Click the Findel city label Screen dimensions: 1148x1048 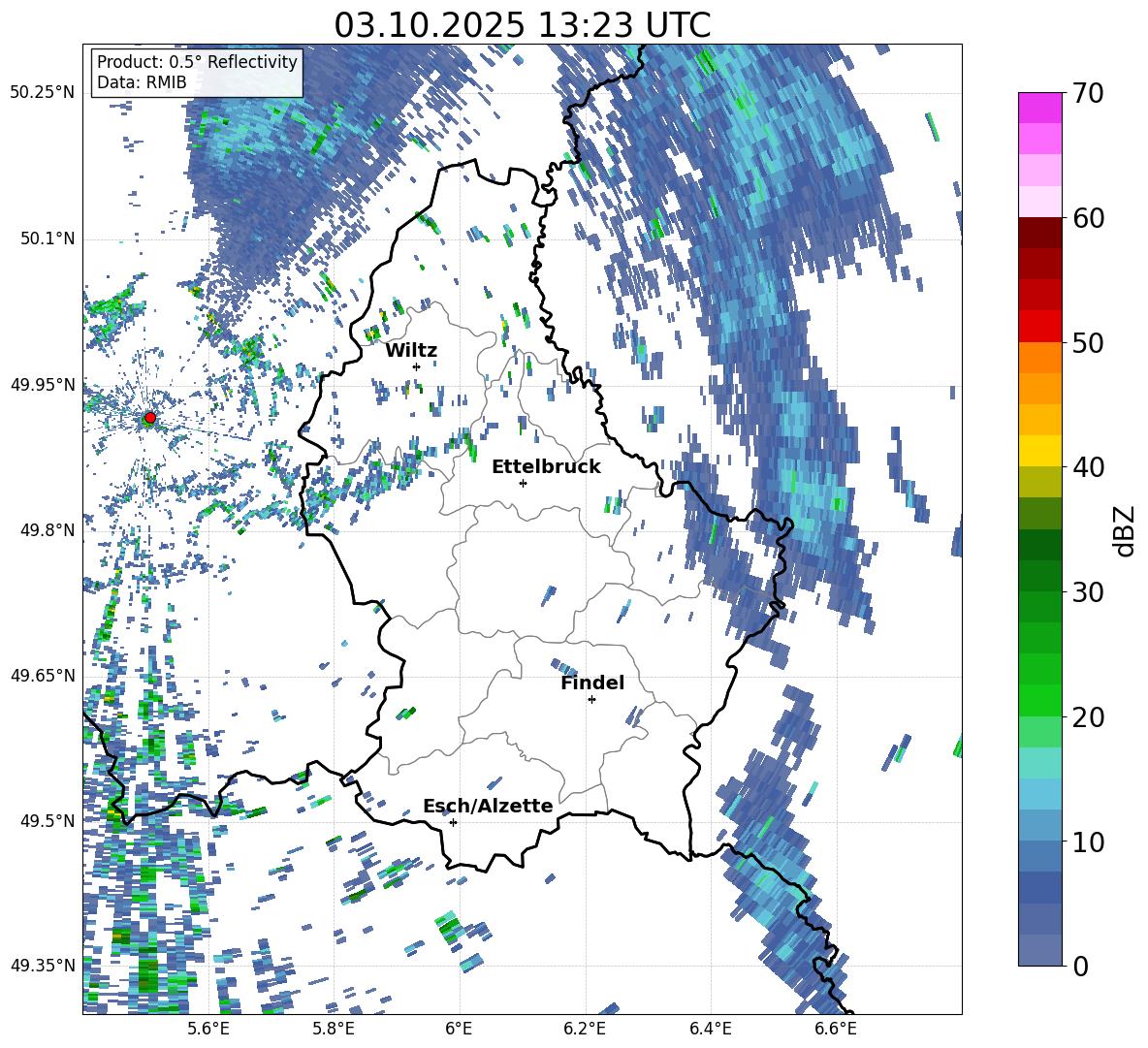(x=592, y=683)
